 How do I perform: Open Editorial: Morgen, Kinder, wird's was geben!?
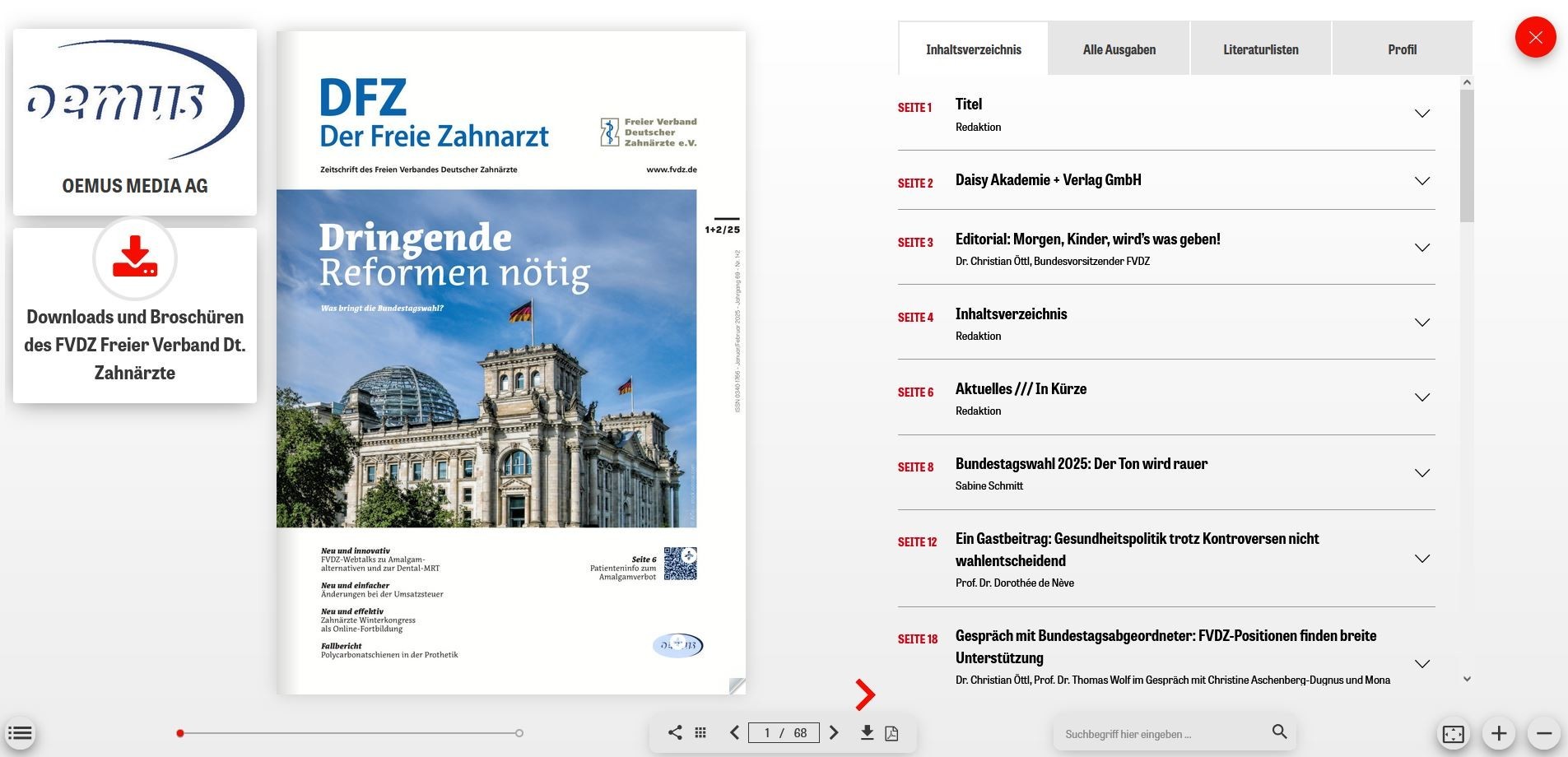click(x=1088, y=239)
